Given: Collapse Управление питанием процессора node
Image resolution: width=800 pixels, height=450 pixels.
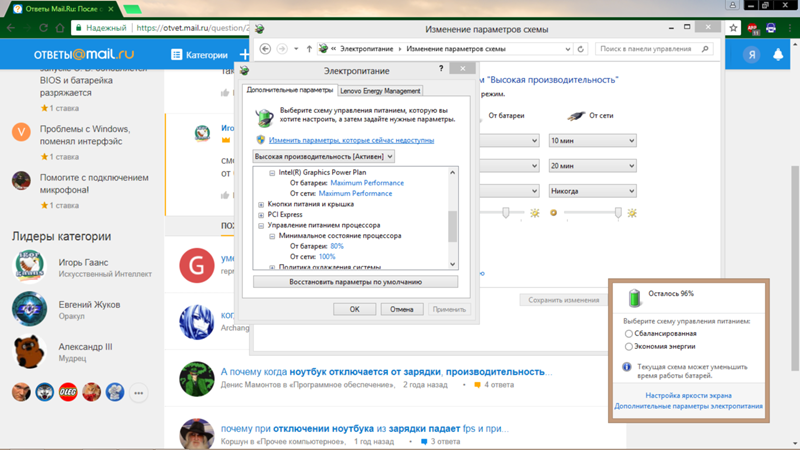Looking at the screenshot, I should (261, 226).
